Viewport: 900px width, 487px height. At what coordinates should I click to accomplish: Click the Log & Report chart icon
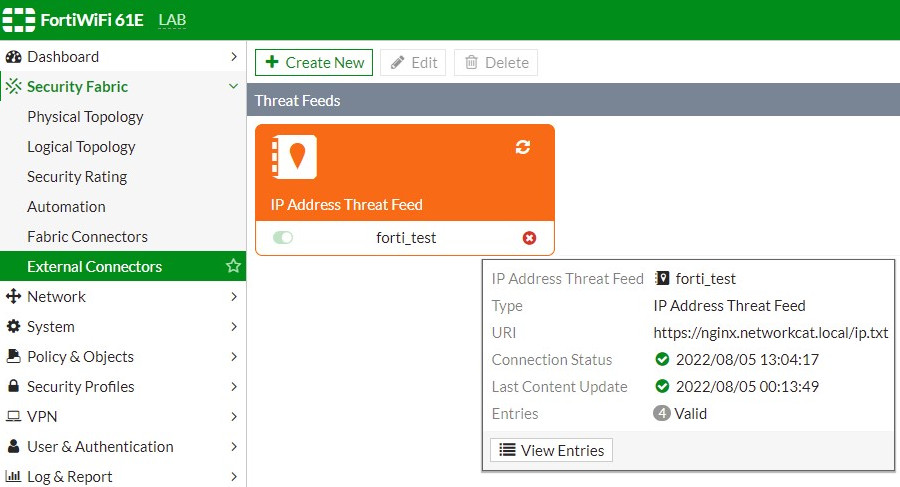(13, 476)
